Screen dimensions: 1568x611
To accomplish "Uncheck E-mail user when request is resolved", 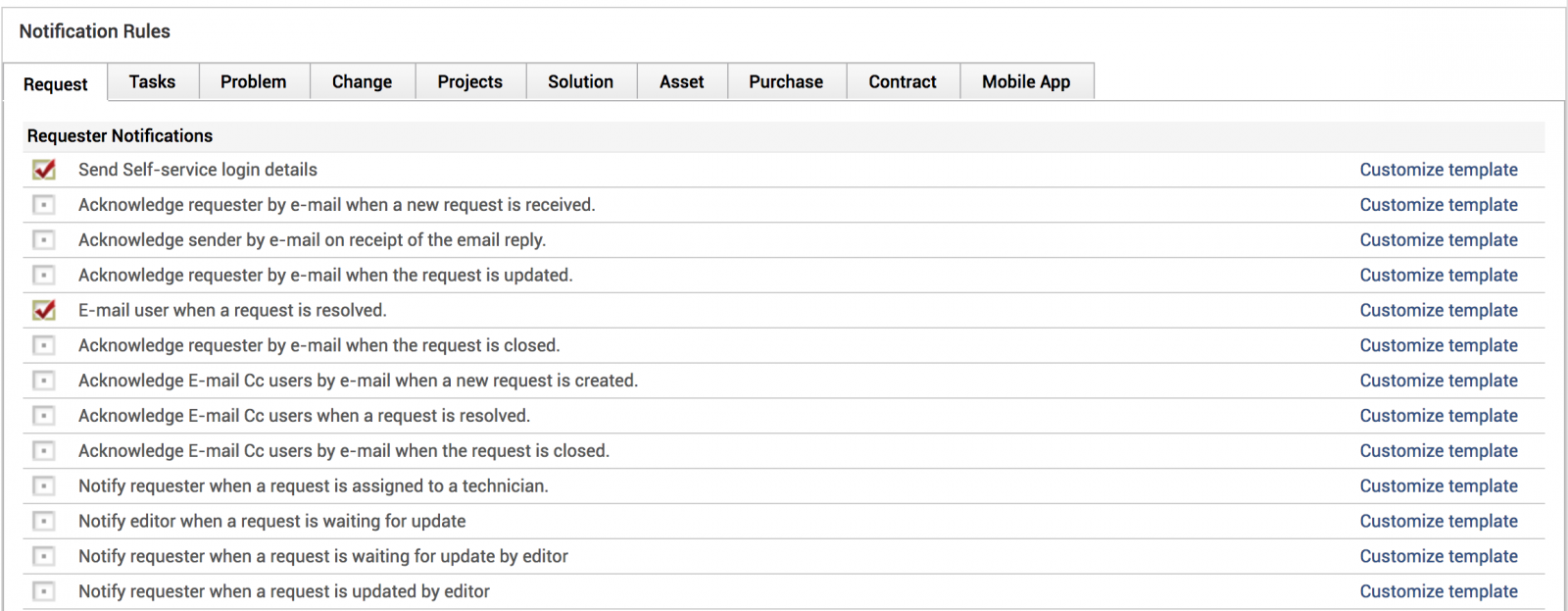I will point(44,310).
